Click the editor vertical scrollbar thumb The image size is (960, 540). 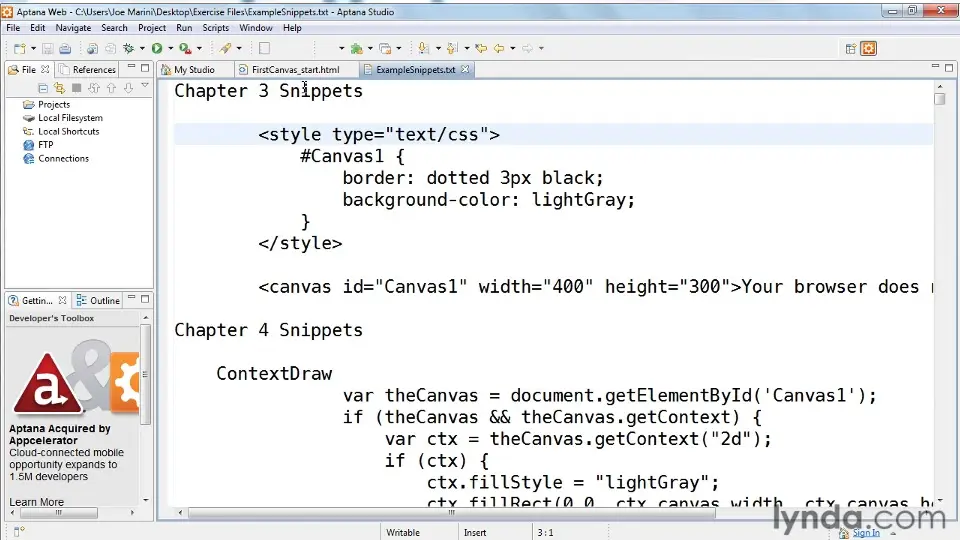pos(940,99)
